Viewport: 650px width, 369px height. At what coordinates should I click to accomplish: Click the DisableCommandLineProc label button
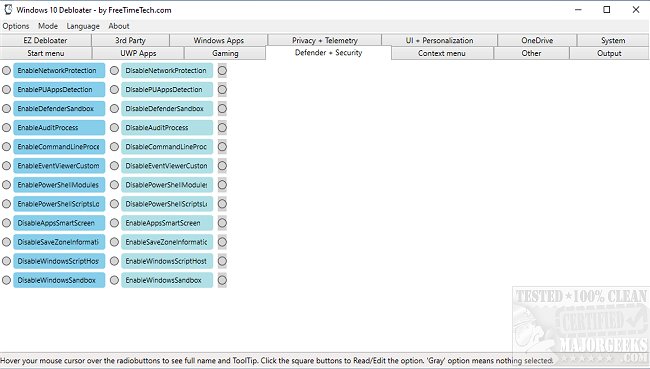[x=167, y=147]
